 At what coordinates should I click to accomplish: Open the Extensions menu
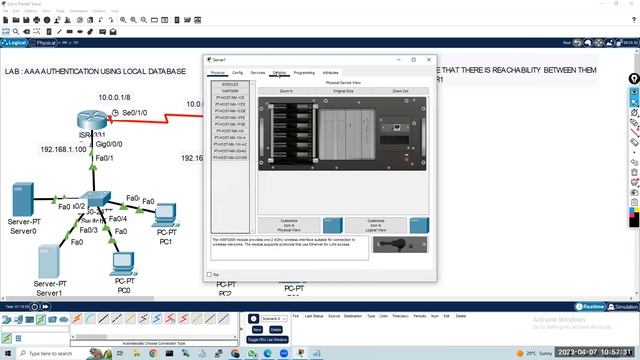tap(78, 11)
